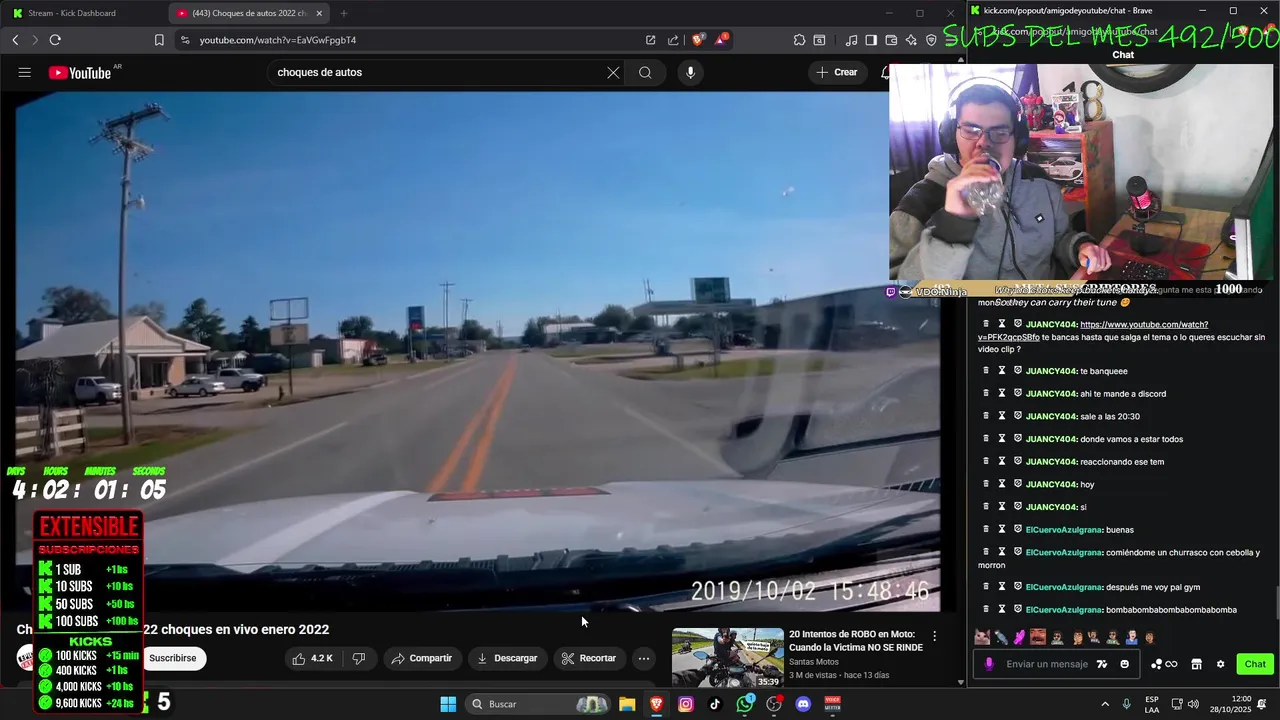Open the 7TV emote menu icon

coord(1102,664)
